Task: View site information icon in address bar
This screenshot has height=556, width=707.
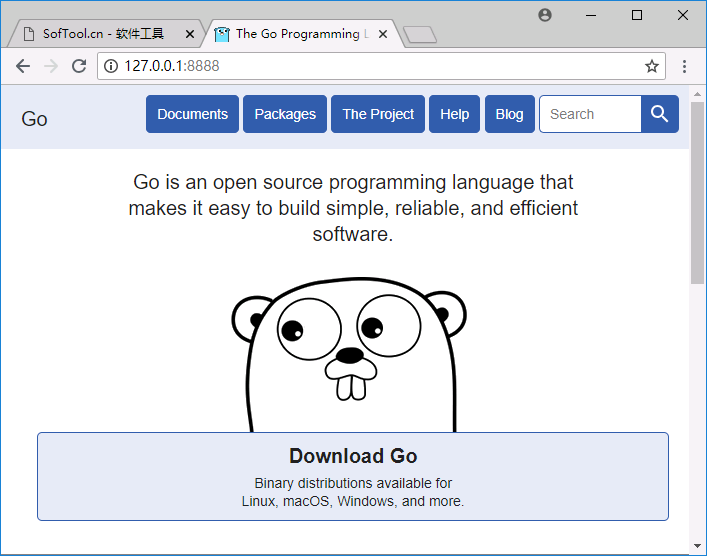Action: 111,66
